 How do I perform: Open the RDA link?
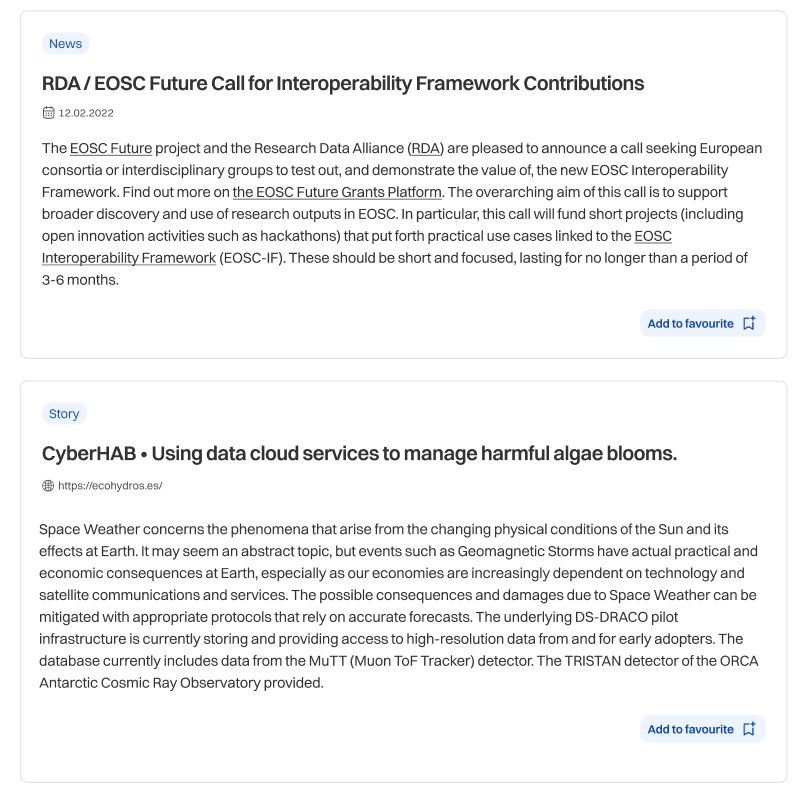427,147
